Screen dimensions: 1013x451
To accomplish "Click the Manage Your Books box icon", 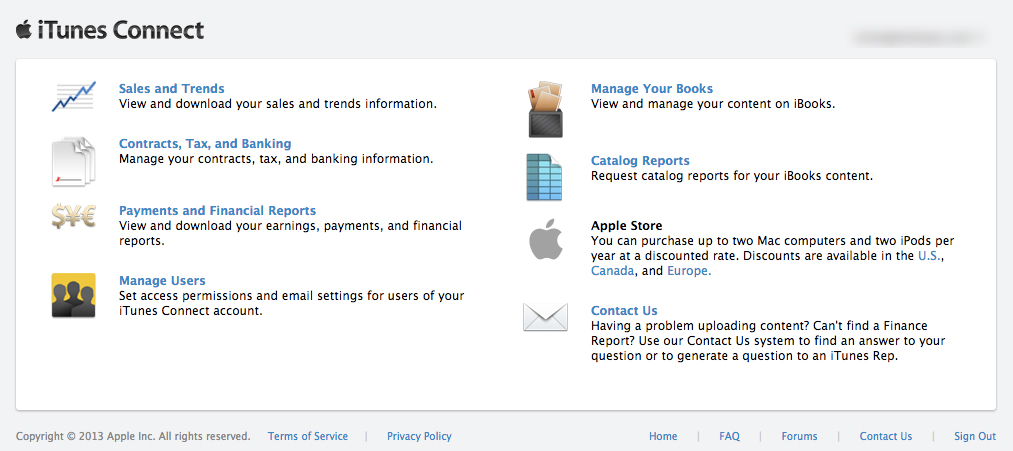I will (546, 109).
